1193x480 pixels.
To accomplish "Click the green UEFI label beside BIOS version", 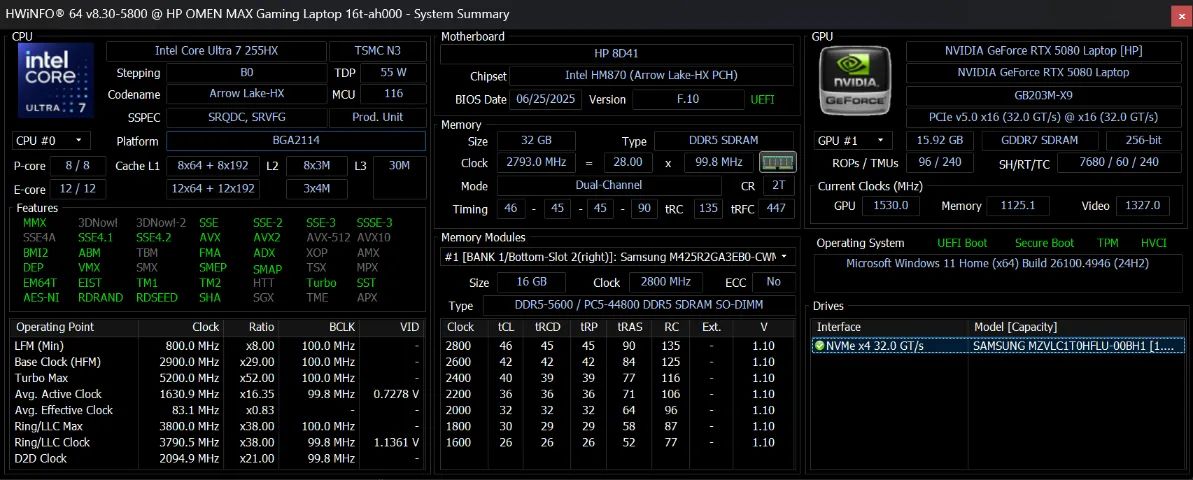I will coord(762,100).
